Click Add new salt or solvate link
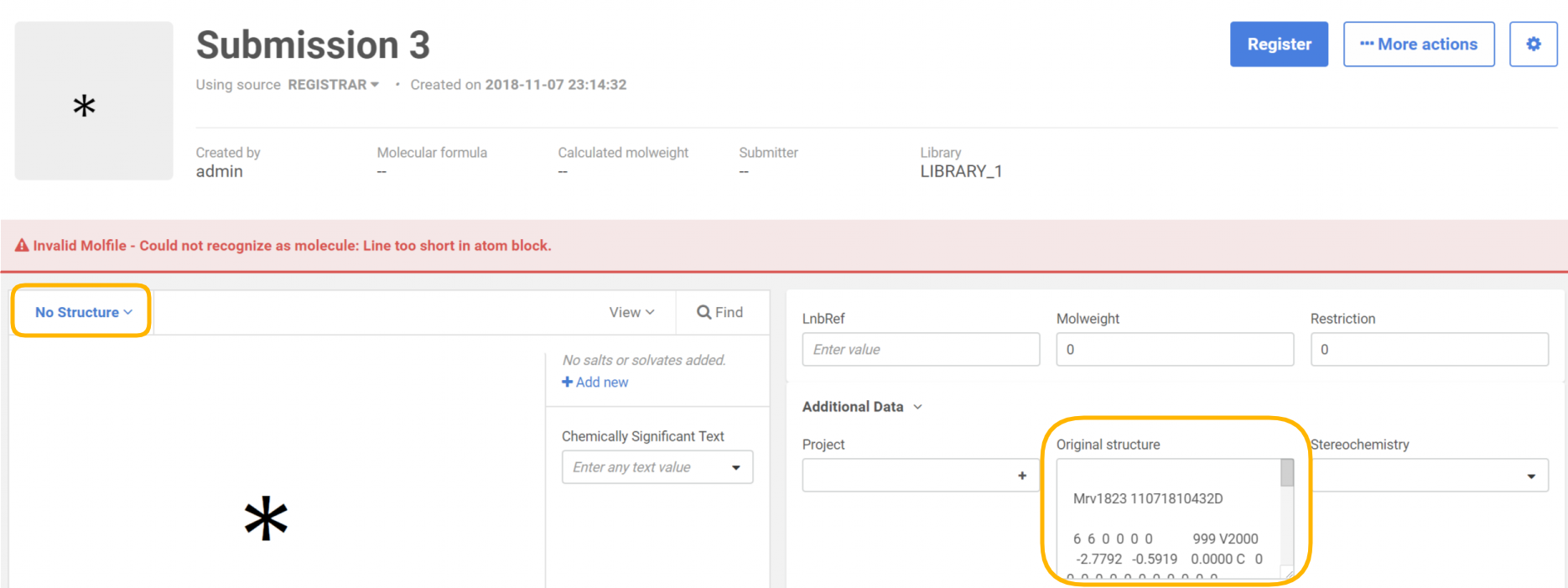Viewport: 1568px width, 588px height. pyautogui.click(x=594, y=382)
